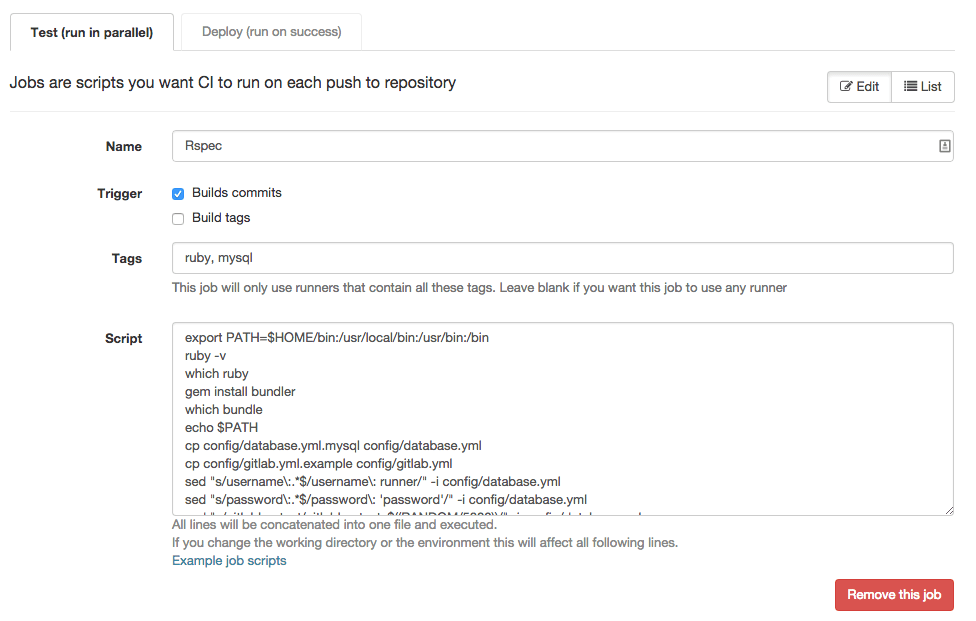
Task: Click the pencil icon on Edit button
Action: (x=846, y=87)
